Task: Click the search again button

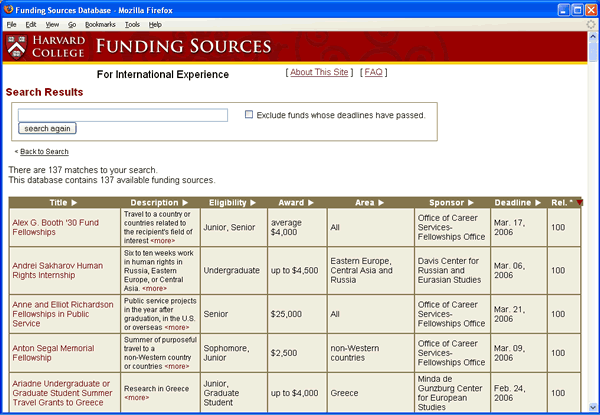Action: click(x=47, y=129)
